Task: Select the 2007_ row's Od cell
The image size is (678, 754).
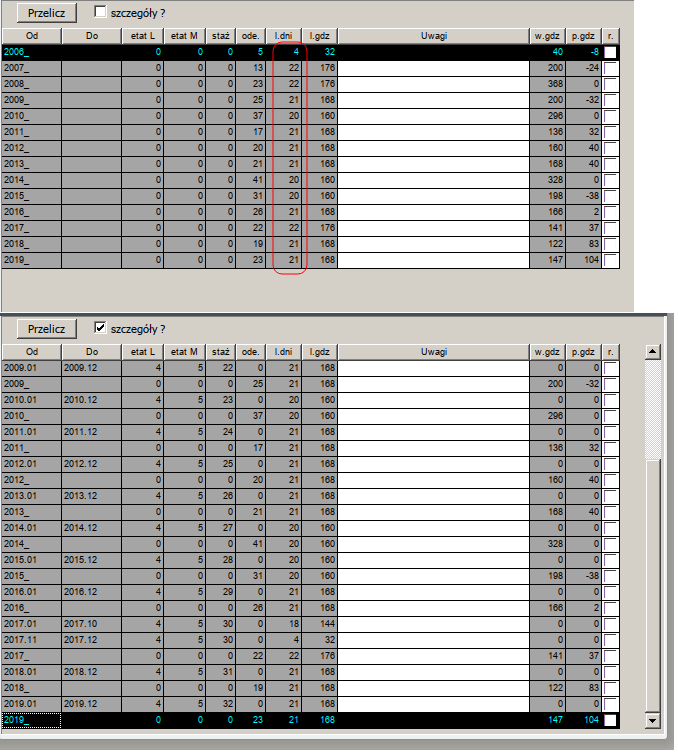Action: (31, 68)
